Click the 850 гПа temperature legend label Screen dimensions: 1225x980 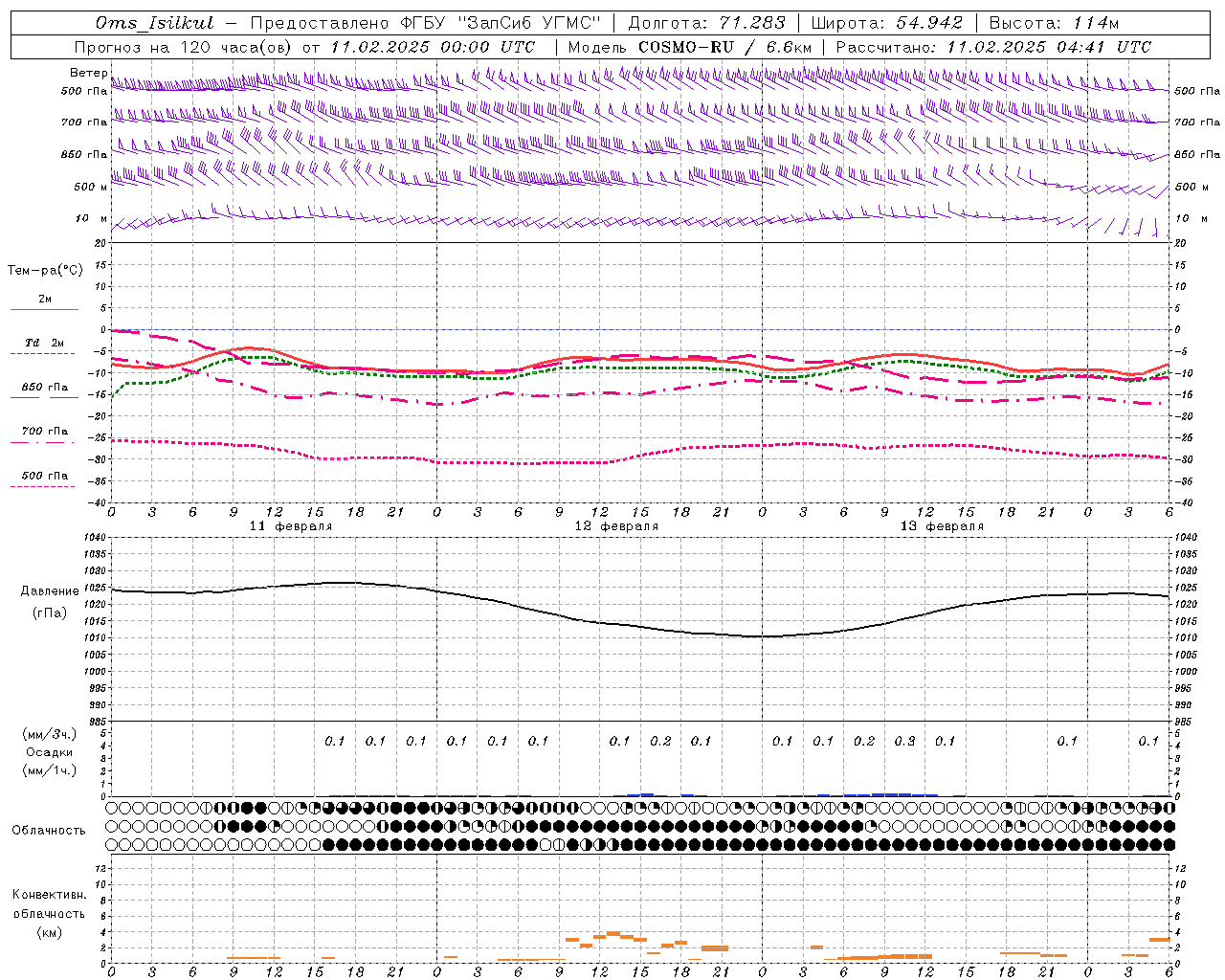tap(44, 388)
